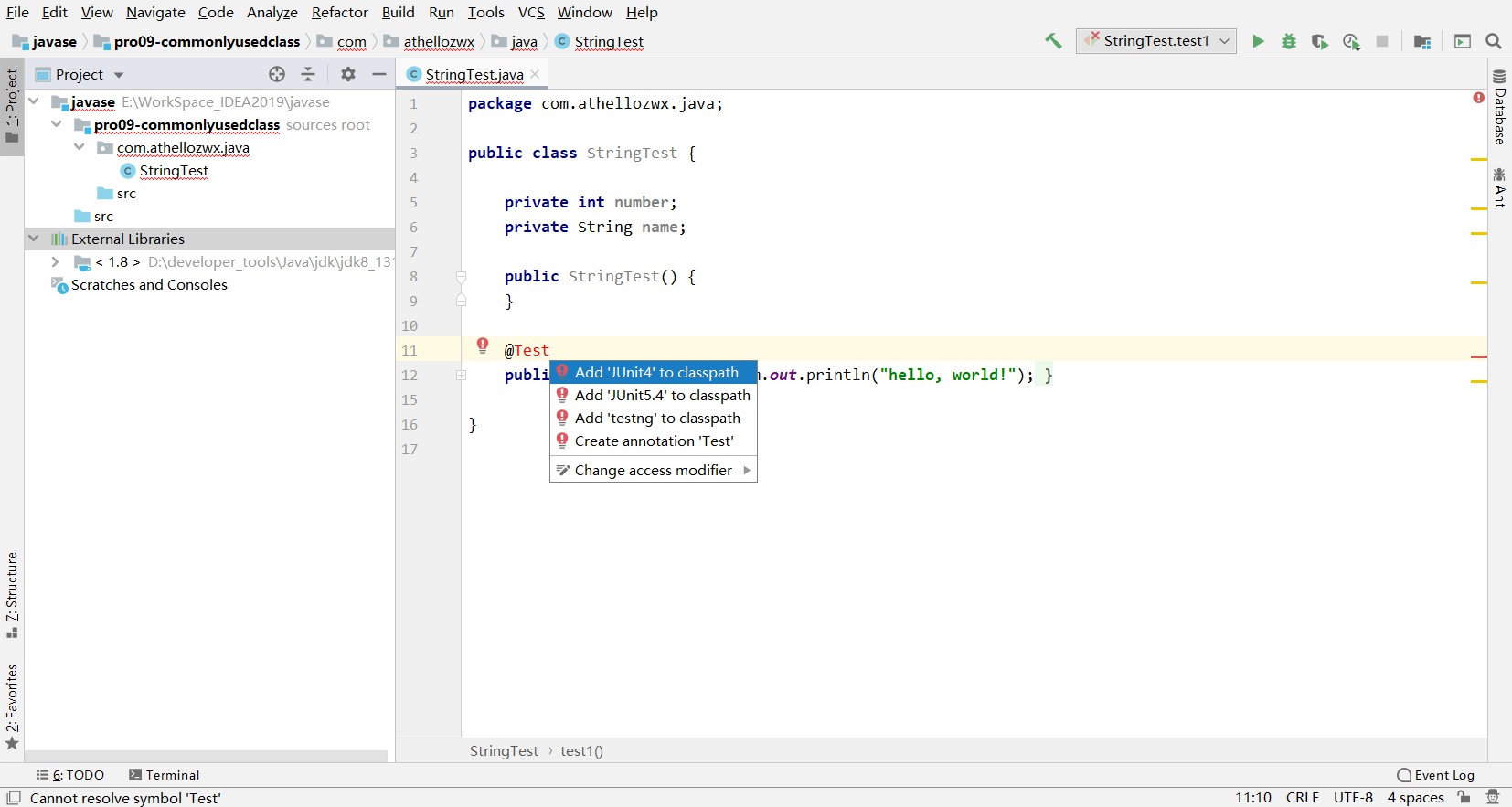Click the Stop square icon
Screen dimensions: 1512x807
tap(1382, 41)
